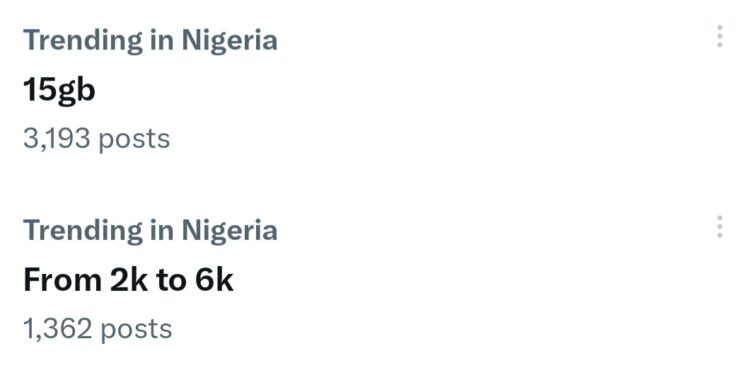This screenshot has width=750, height=375.
Task: Select the 3,193 posts count
Action: [97, 138]
